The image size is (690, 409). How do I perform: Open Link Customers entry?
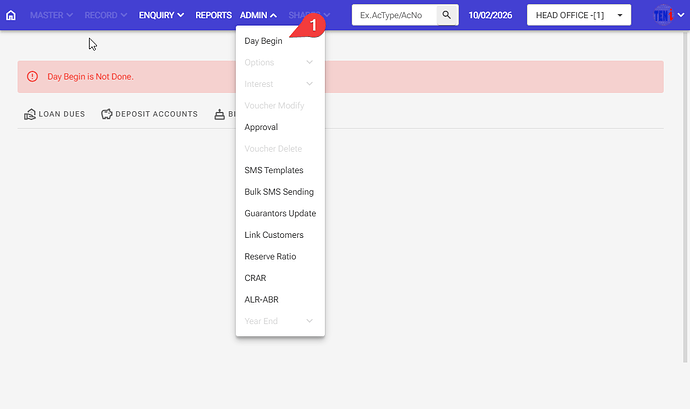tap(274, 235)
